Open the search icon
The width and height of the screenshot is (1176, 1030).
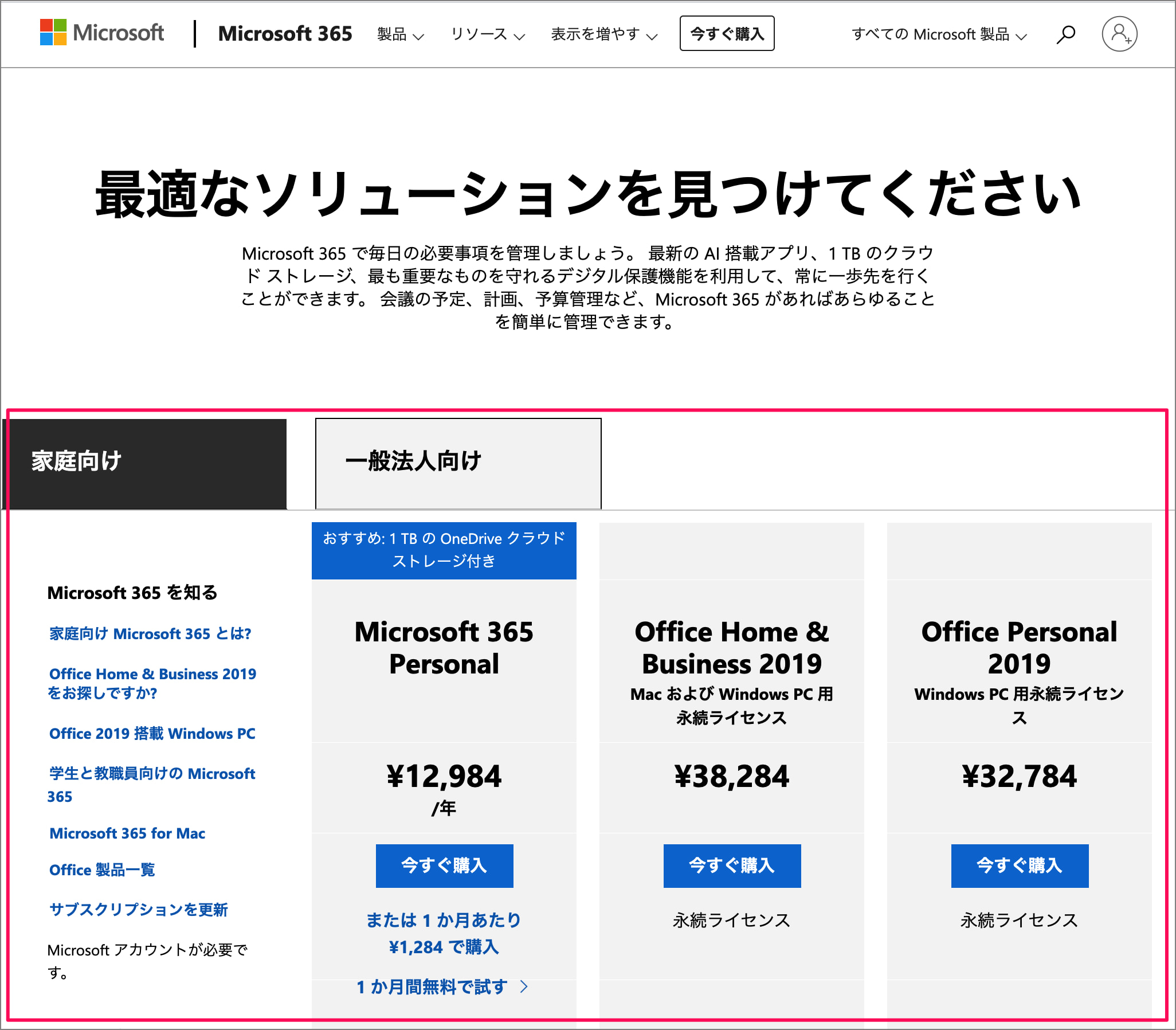[x=1065, y=33]
